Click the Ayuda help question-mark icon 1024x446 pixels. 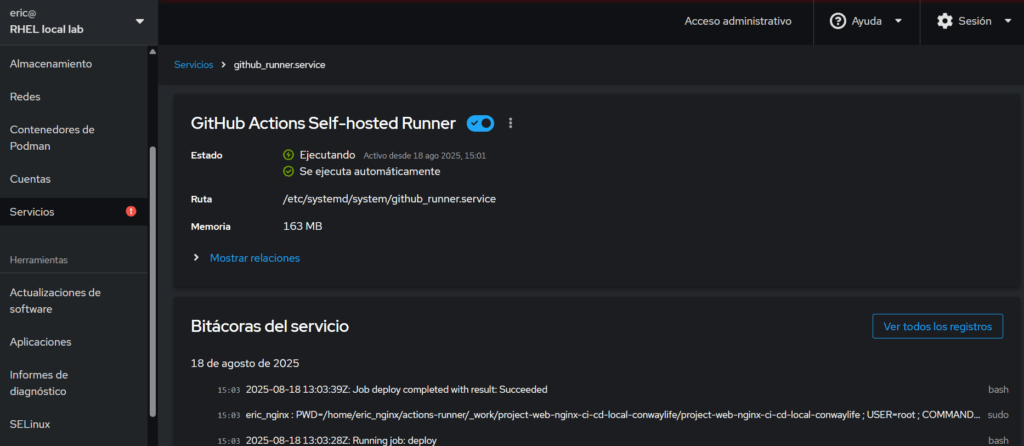[838, 21]
